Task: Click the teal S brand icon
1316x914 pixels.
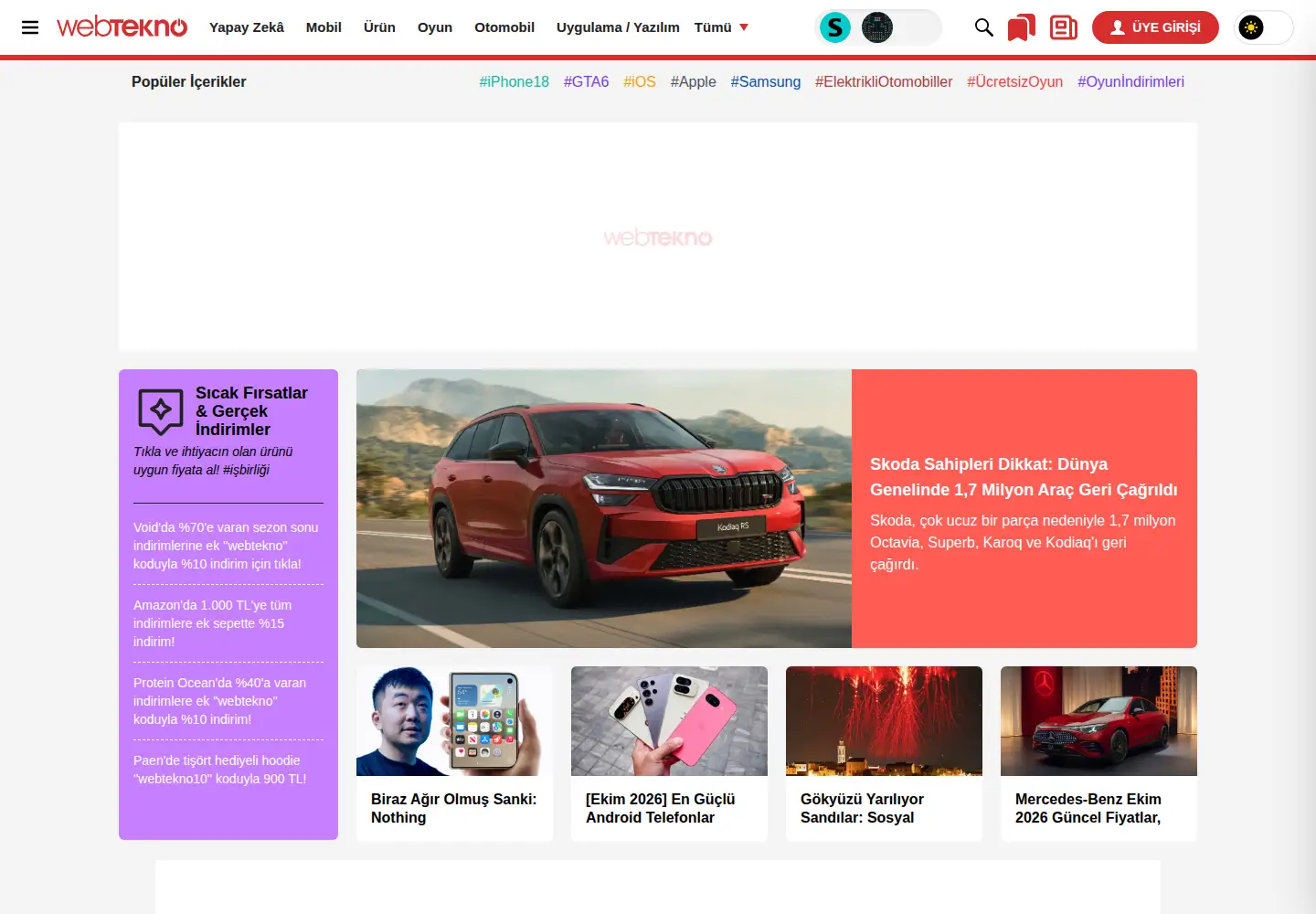Action: [835, 27]
